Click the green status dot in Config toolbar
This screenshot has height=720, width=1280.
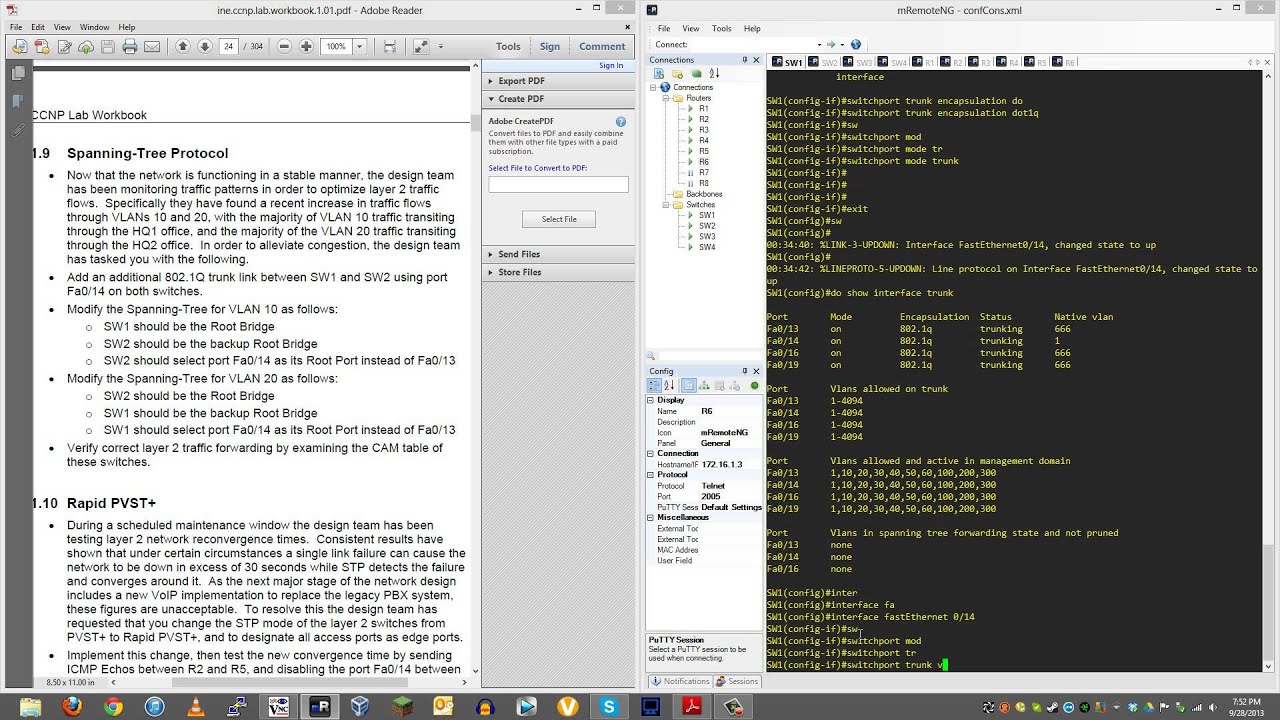coord(755,385)
